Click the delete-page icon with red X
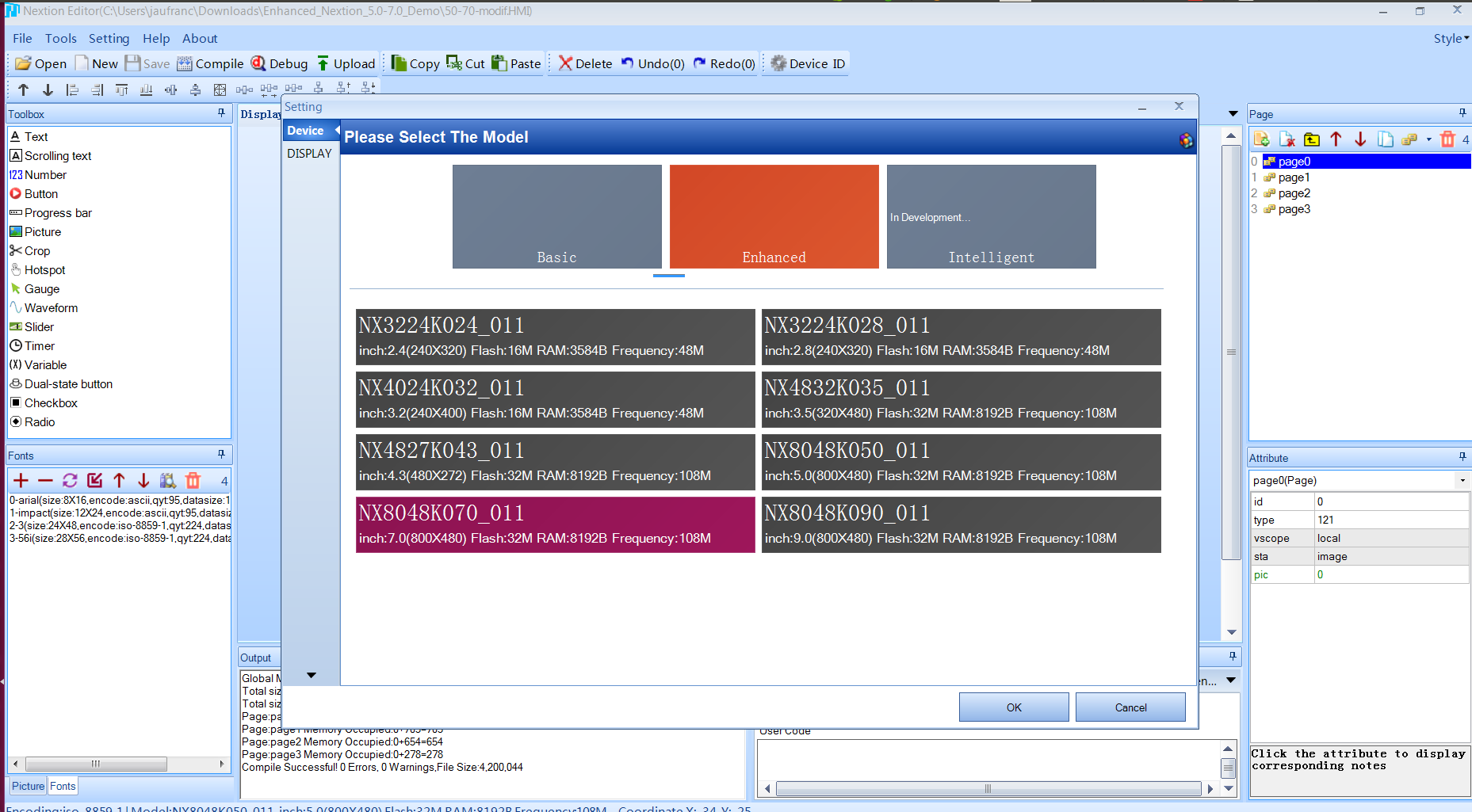The width and height of the screenshot is (1472, 812). pyautogui.click(x=1287, y=139)
